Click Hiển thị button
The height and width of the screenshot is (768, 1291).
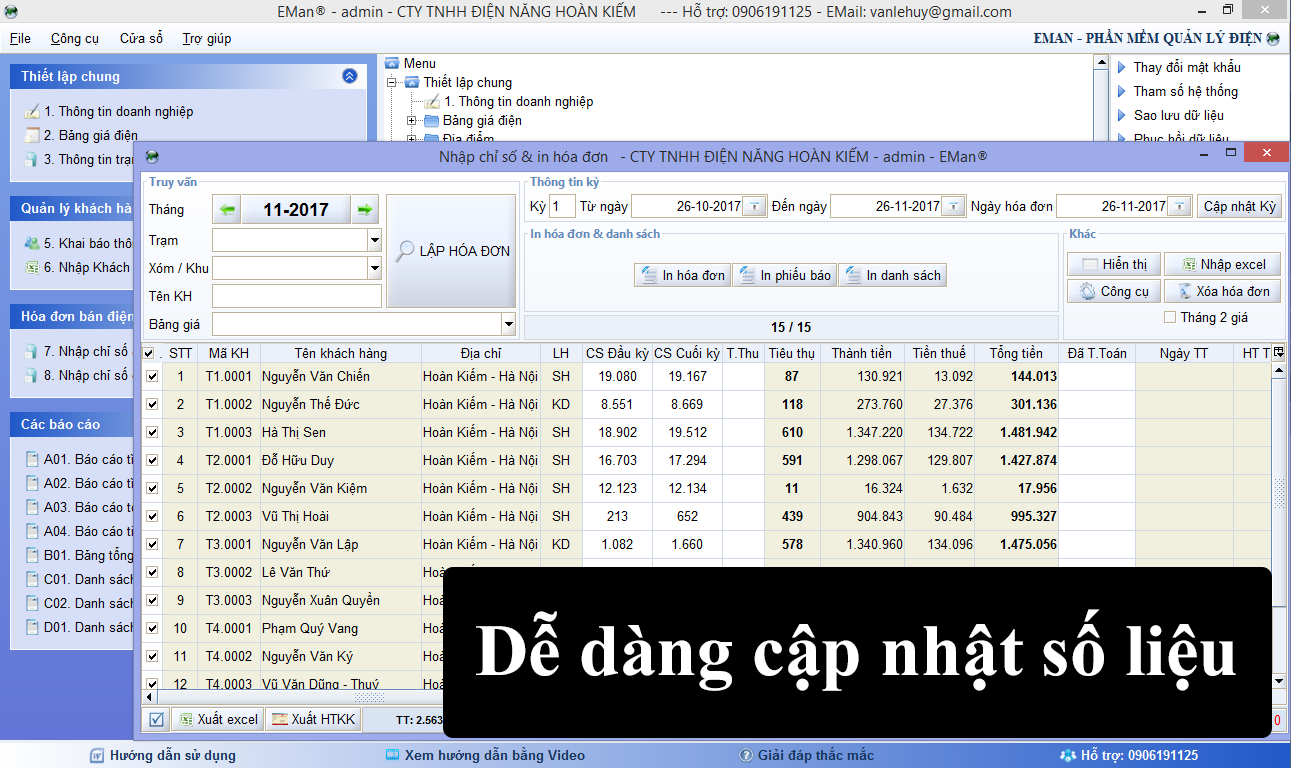[x=1114, y=264]
